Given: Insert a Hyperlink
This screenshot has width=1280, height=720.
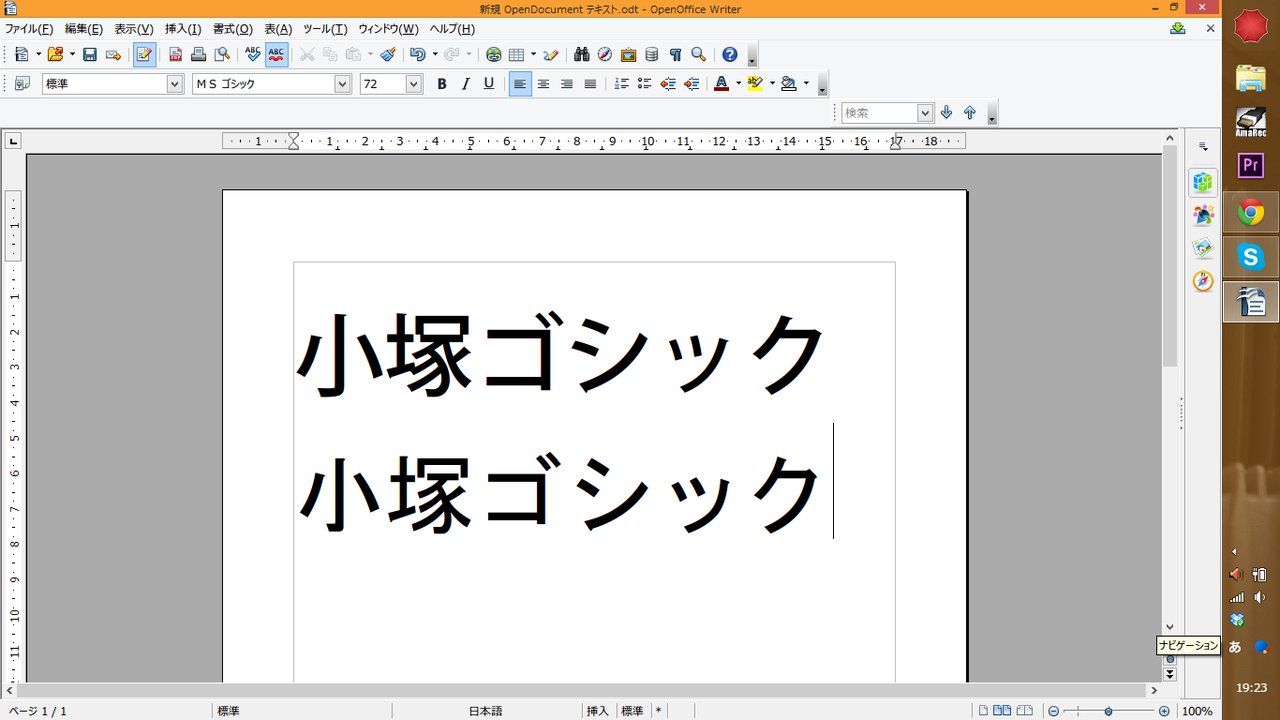Looking at the screenshot, I should [x=494, y=55].
